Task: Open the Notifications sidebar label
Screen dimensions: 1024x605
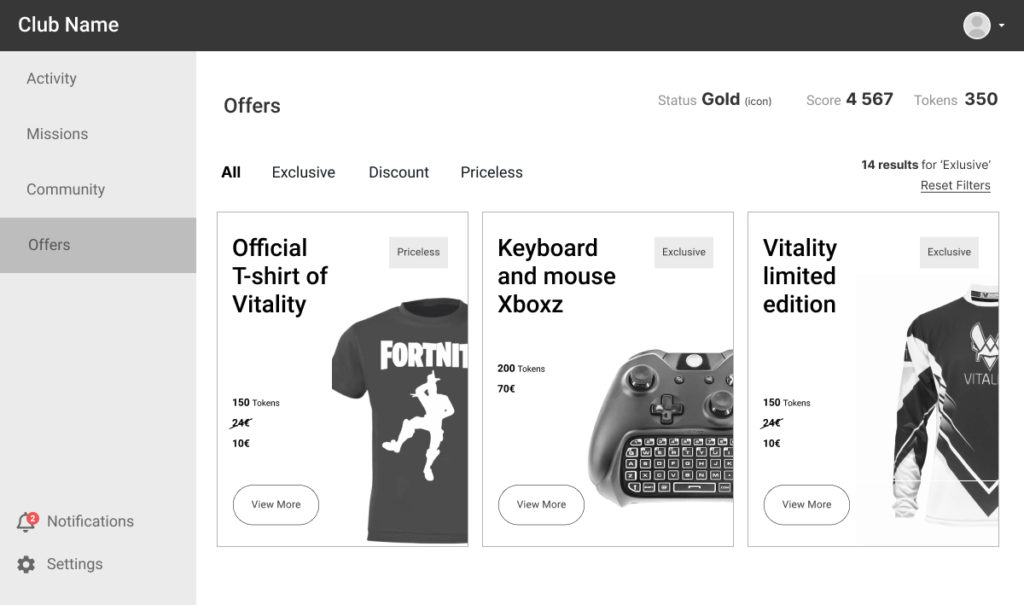Action: 90,521
